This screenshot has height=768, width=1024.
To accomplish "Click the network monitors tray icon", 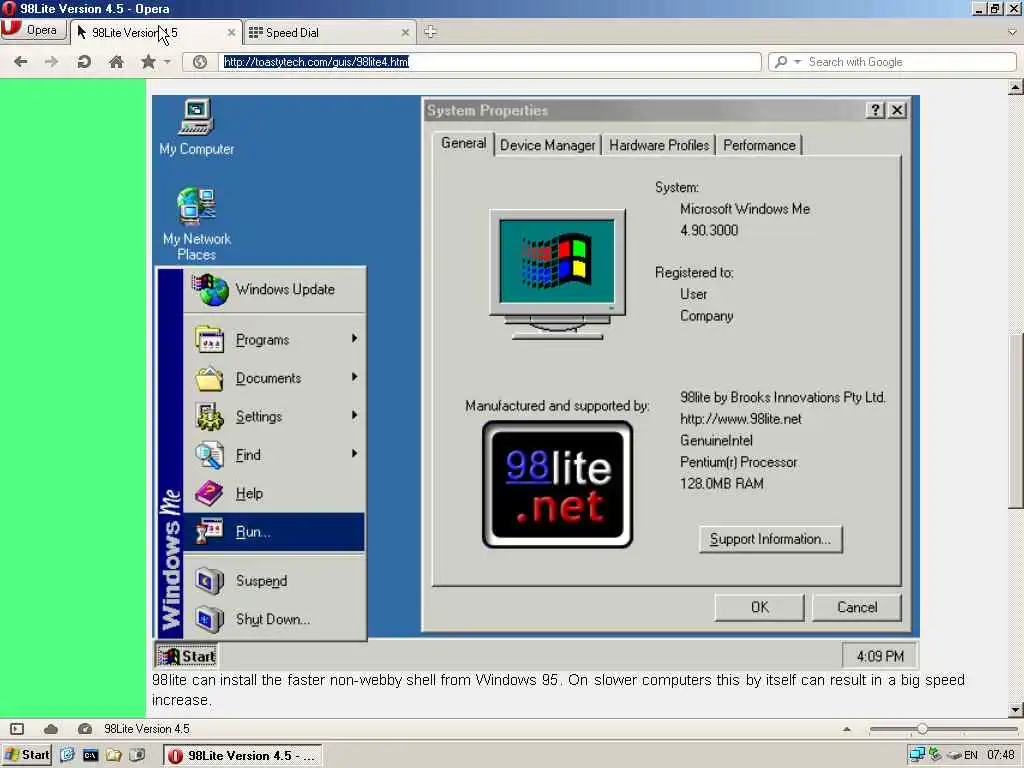I will (x=917, y=755).
